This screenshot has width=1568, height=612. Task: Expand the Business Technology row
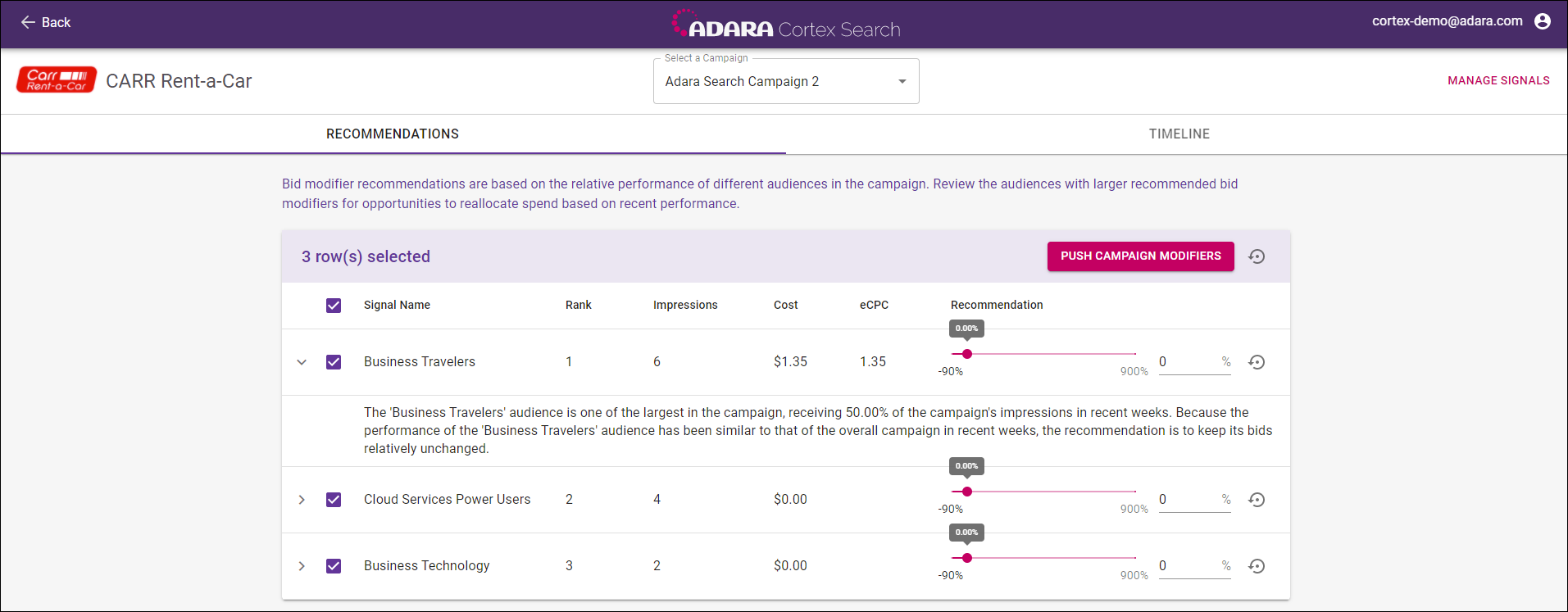(x=302, y=566)
